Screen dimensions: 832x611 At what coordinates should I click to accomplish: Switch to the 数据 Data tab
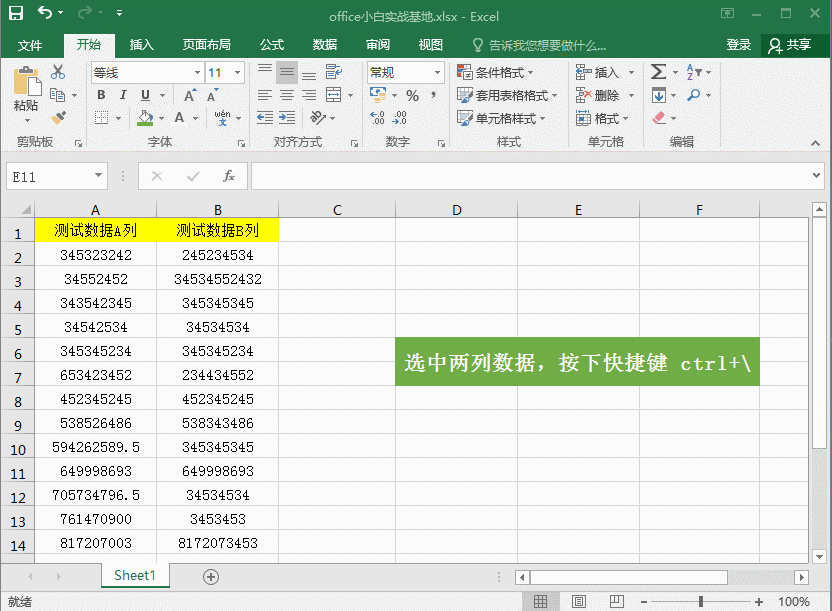tap(325, 45)
